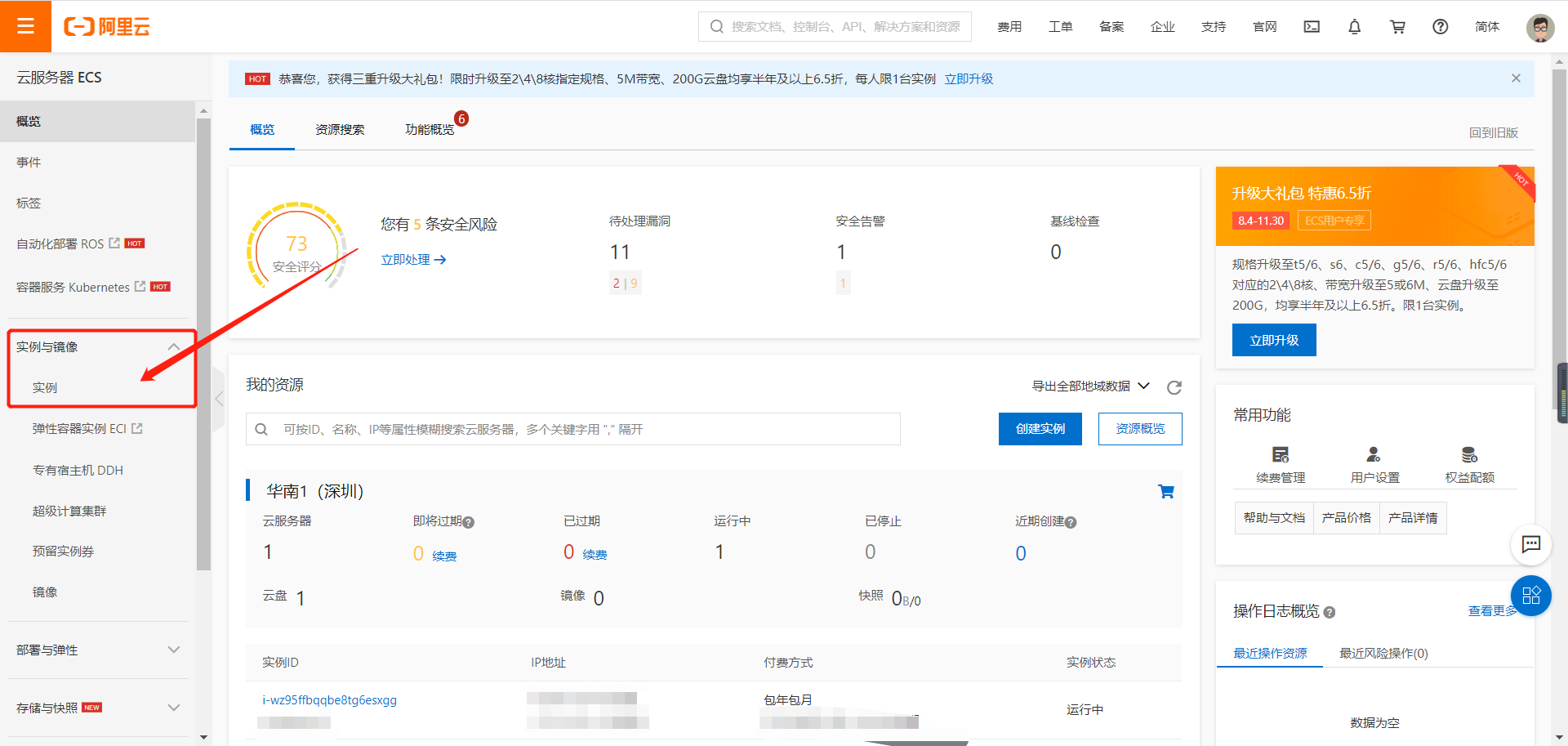Click help icon beside 操作日志概览

(x=1330, y=612)
